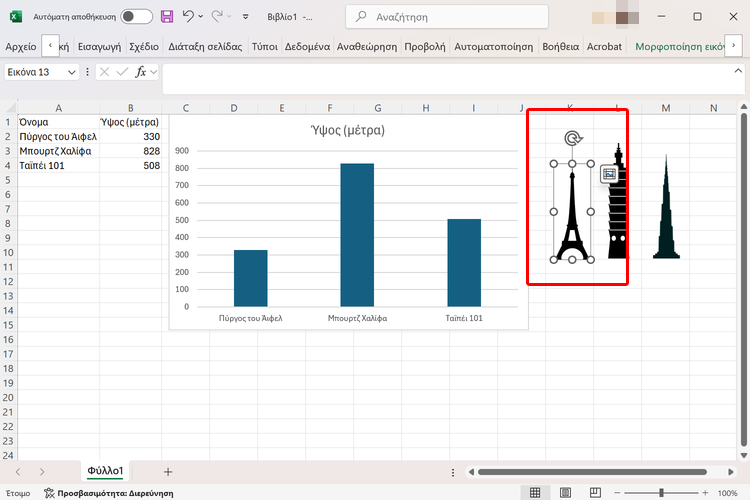Open the Μορφοποίηση εικόνας tab
The height and width of the screenshot is (500, 750).
678,46
